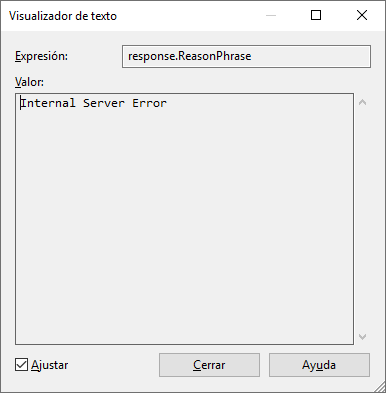Click the vertical scrollbar track
The width and height of the screenshot is (386, 393).
tap(362, 219)
